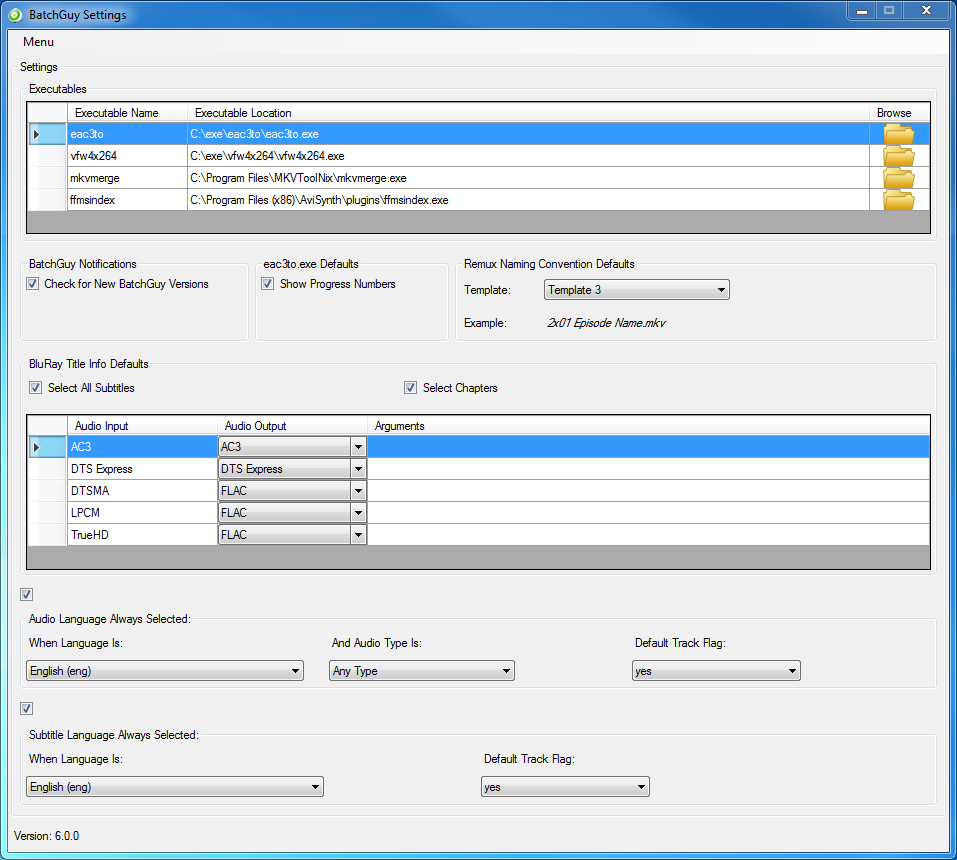
Task: Open the Any Type audio type dropdown
Action: [x=422, y=671]
